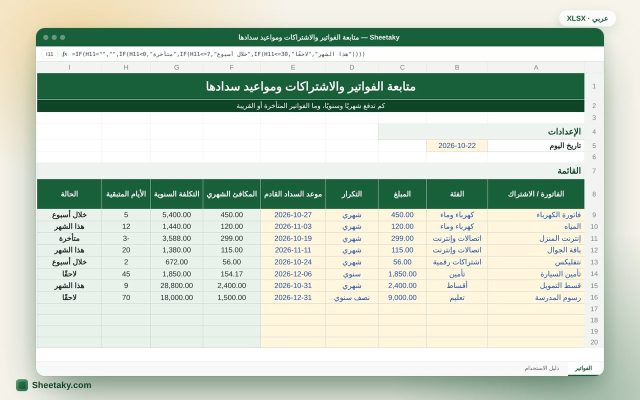Select the تعليم category cell
Screen dimensions: 640x400
coord(457,298)
